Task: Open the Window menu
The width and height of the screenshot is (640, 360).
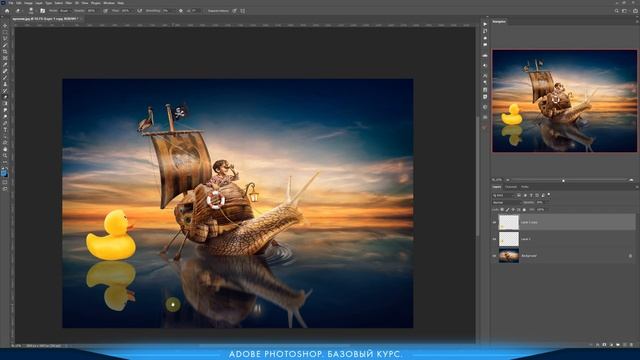Action: click(109, 3)
